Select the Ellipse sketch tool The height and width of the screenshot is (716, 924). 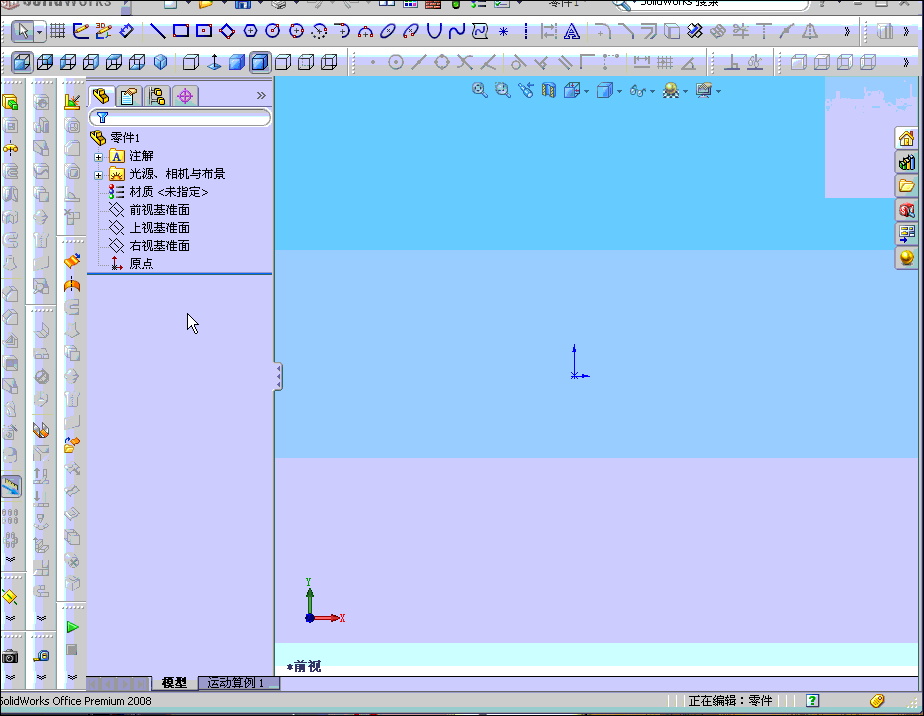click(389, 31)
